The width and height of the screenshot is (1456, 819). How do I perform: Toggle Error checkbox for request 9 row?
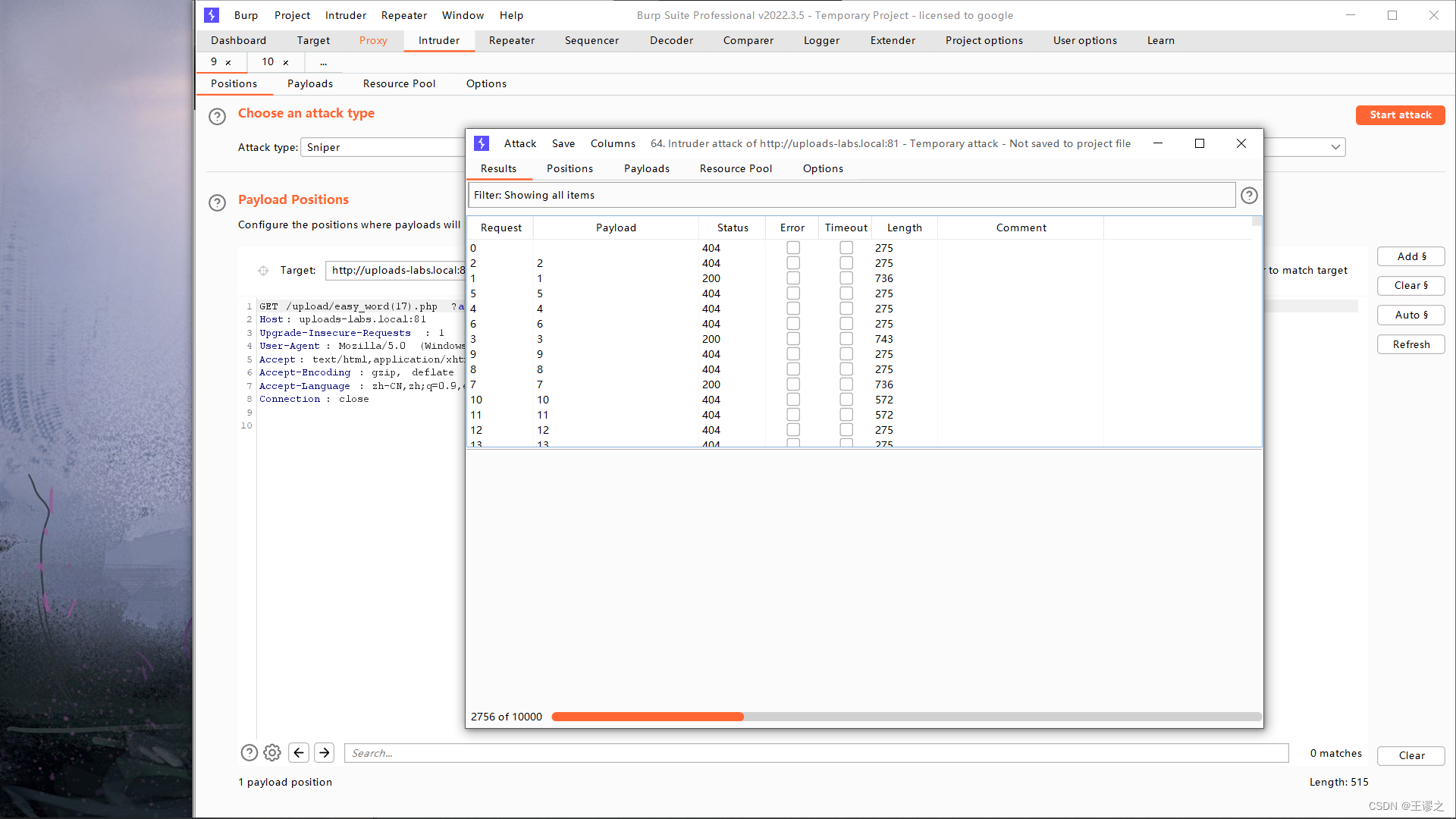coord(793,354)
